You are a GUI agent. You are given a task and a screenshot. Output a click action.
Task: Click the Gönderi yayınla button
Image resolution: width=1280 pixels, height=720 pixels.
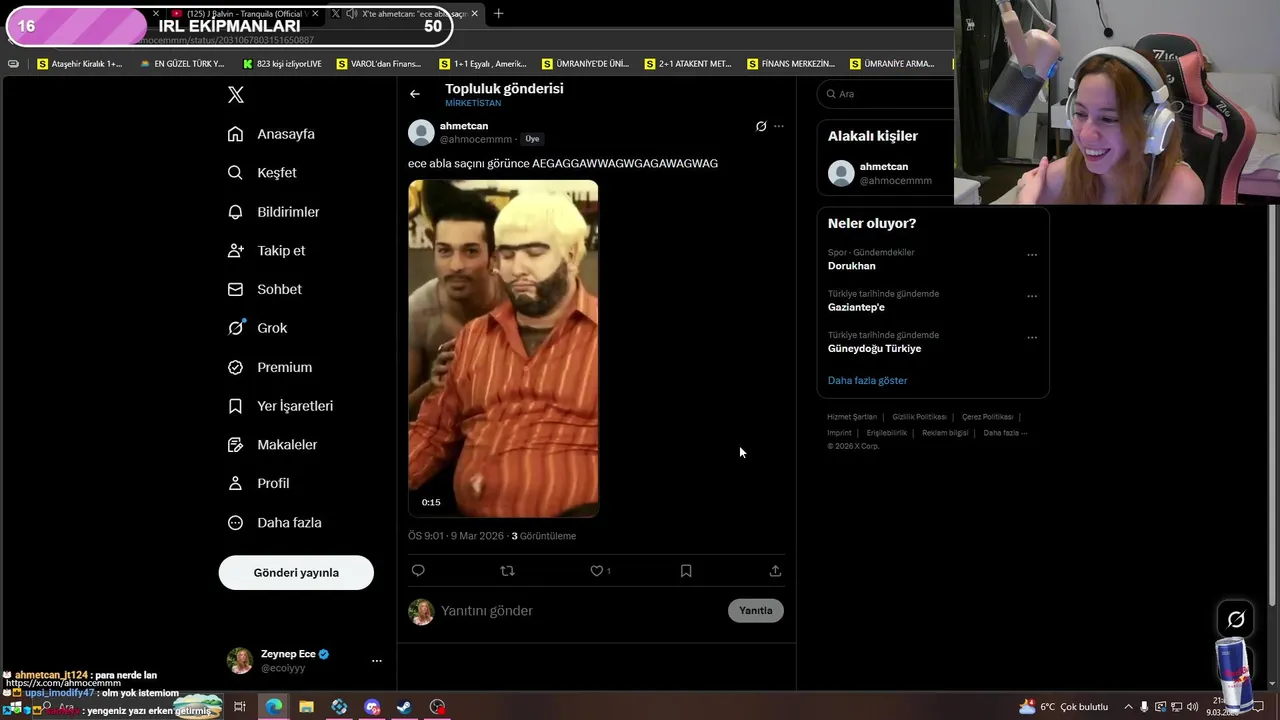point(296,573)
